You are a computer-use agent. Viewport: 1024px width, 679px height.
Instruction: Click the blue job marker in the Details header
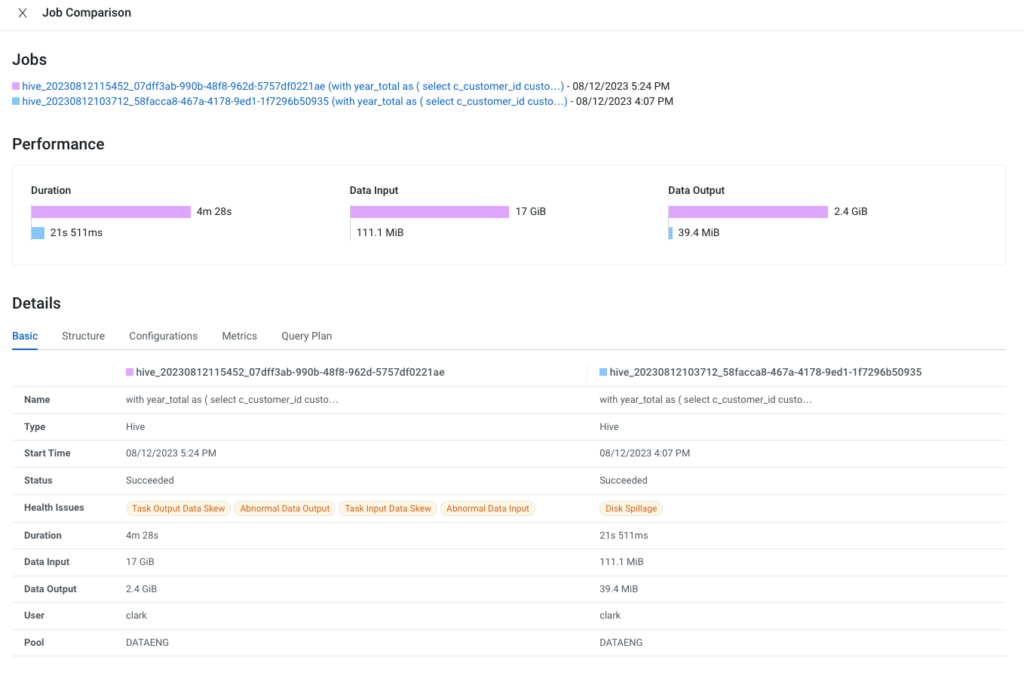click(601, 370)
